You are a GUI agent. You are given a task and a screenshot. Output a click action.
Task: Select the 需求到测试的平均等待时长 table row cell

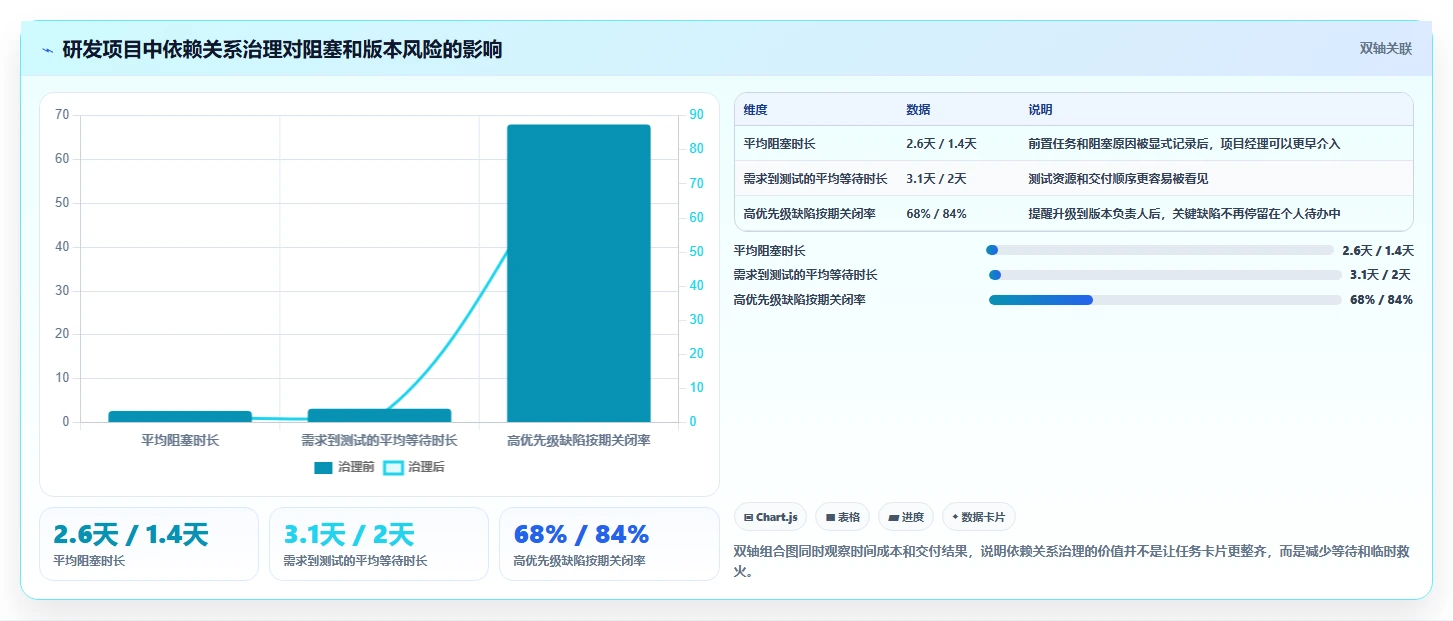pos(816,179)
